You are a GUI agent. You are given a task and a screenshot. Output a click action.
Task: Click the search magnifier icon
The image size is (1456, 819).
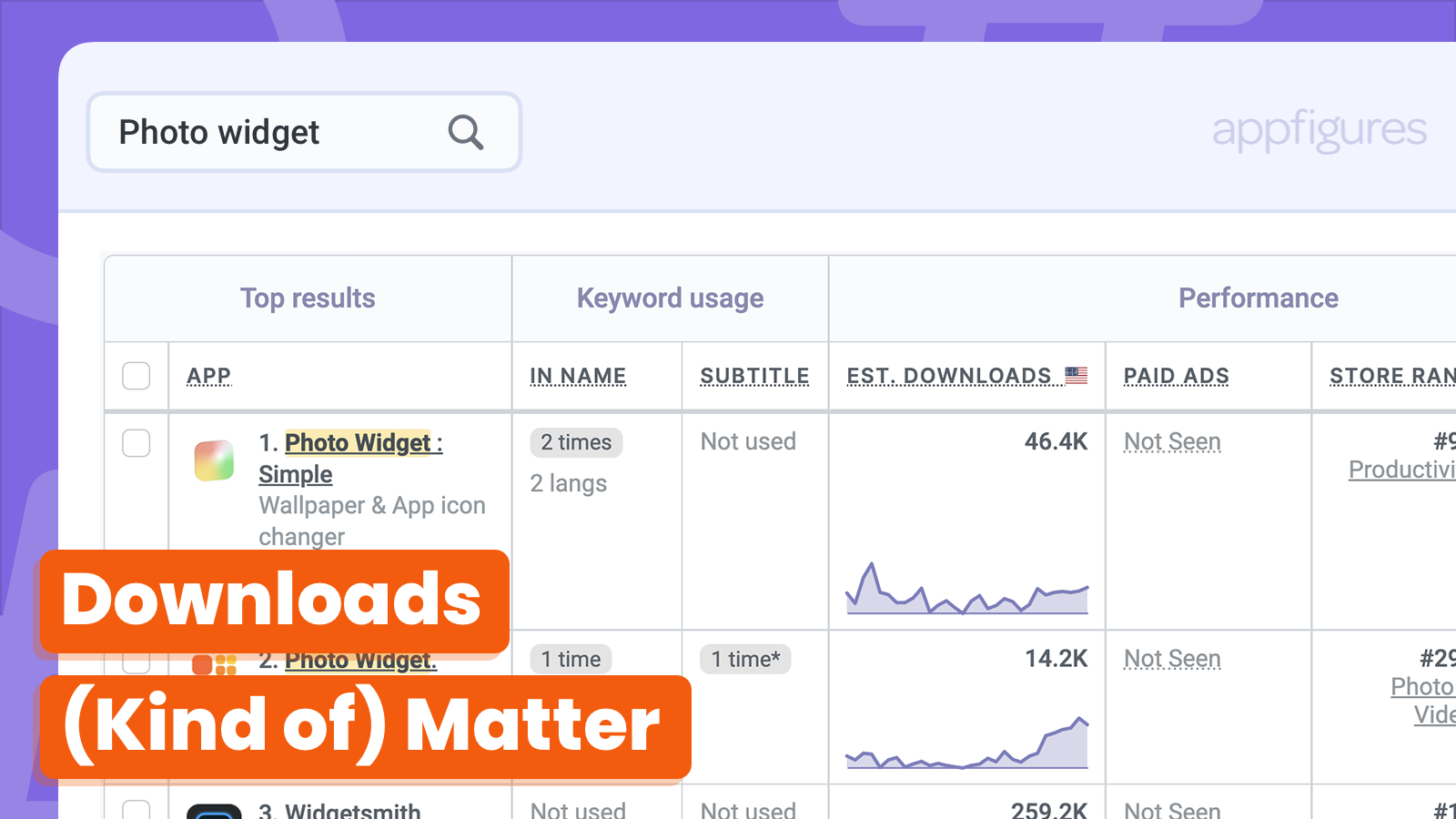pyautogui.click(x=465, y=133)
